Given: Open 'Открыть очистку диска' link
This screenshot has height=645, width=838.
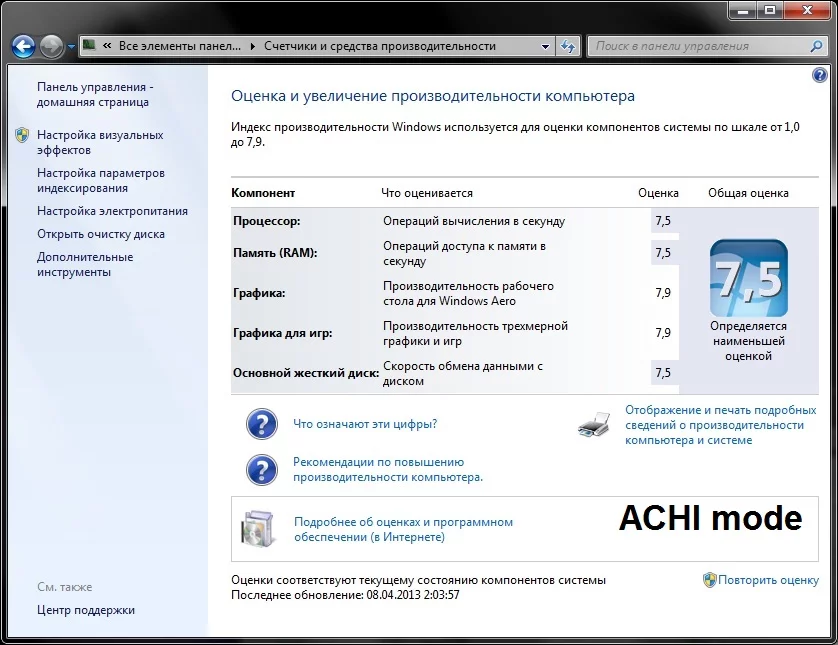Looking at the screenshot, I should click(x=100, y=234).
